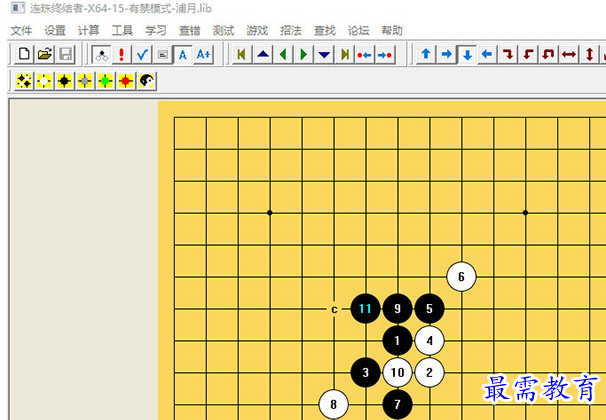Select the red stone marker

126,81
